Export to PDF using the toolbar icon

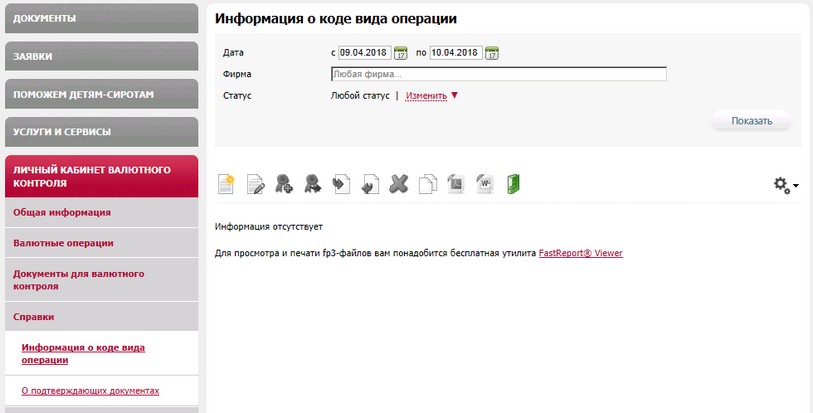click(x=456, y=184)
